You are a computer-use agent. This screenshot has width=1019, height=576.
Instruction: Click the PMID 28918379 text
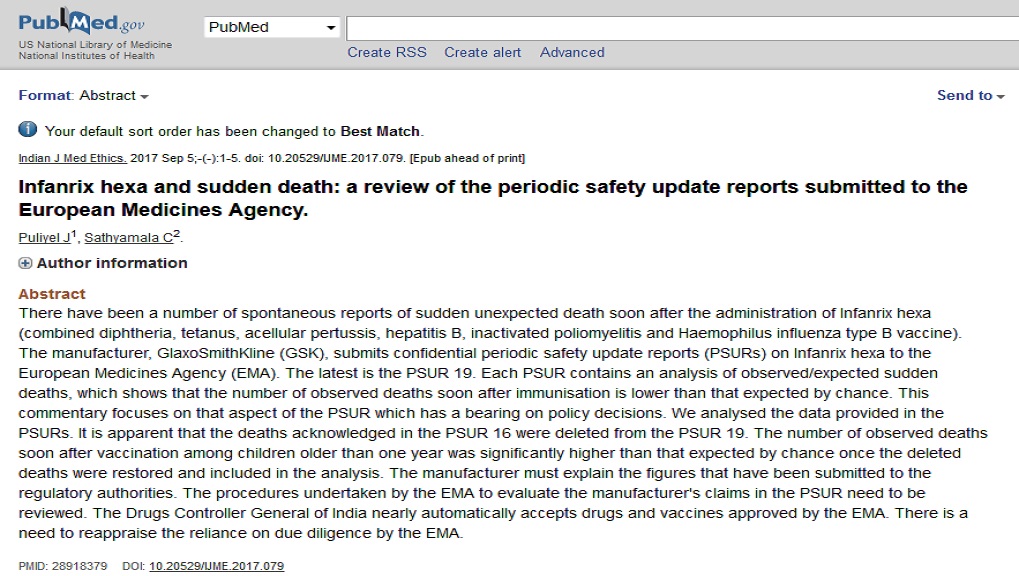[x=63, y=566]
